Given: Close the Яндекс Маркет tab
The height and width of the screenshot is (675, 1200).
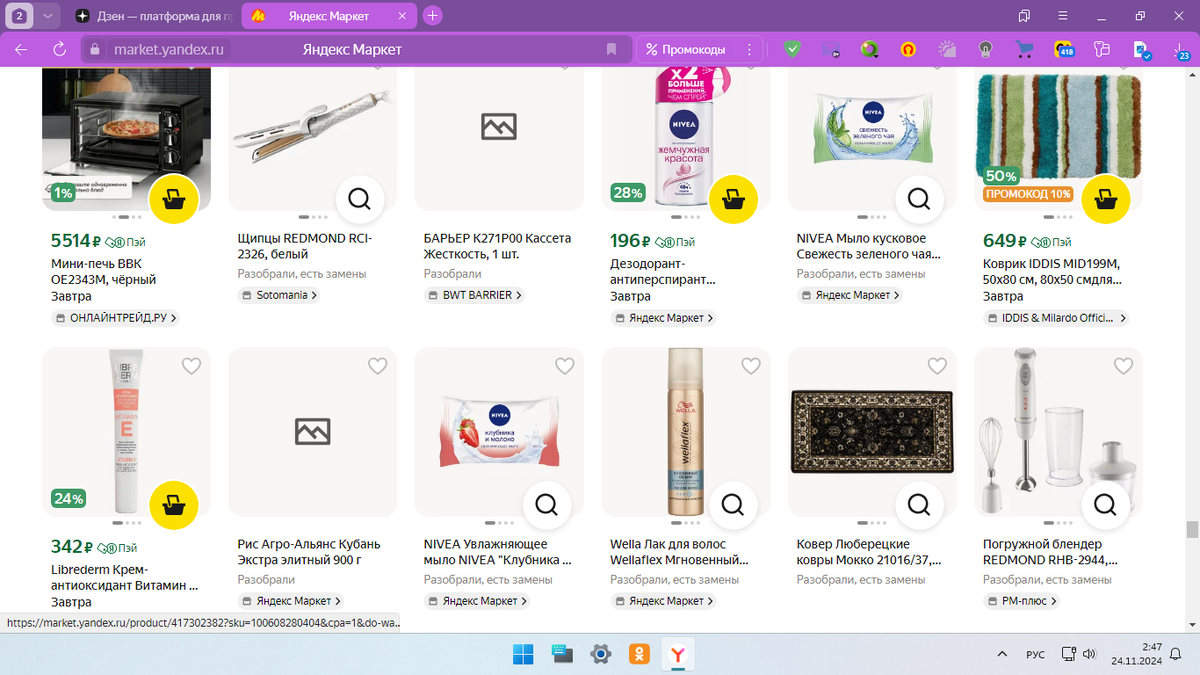Looking at the screenshot, I should pos(400,16).
